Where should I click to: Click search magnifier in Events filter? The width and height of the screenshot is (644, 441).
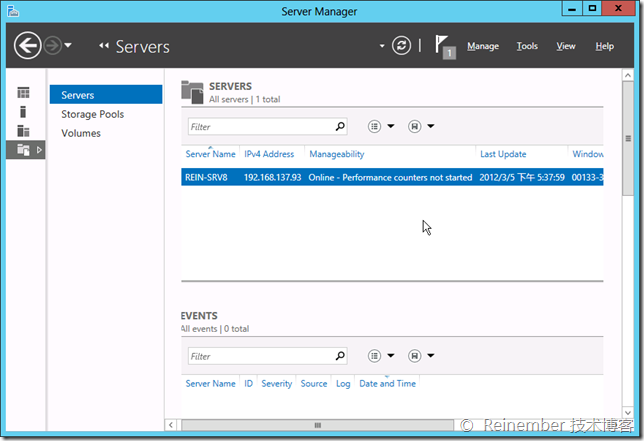pyautogui.click(x=340, y=356)
